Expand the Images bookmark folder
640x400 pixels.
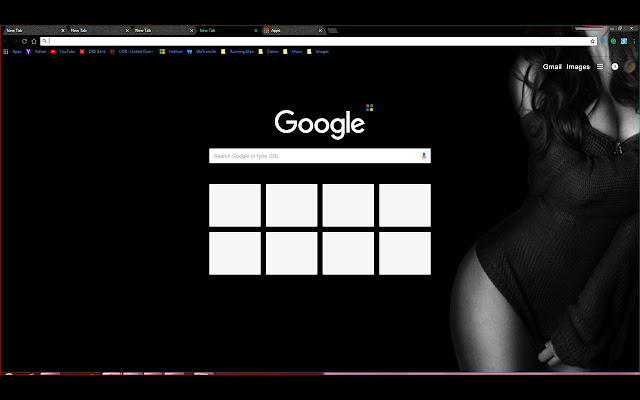pos(318,51)
